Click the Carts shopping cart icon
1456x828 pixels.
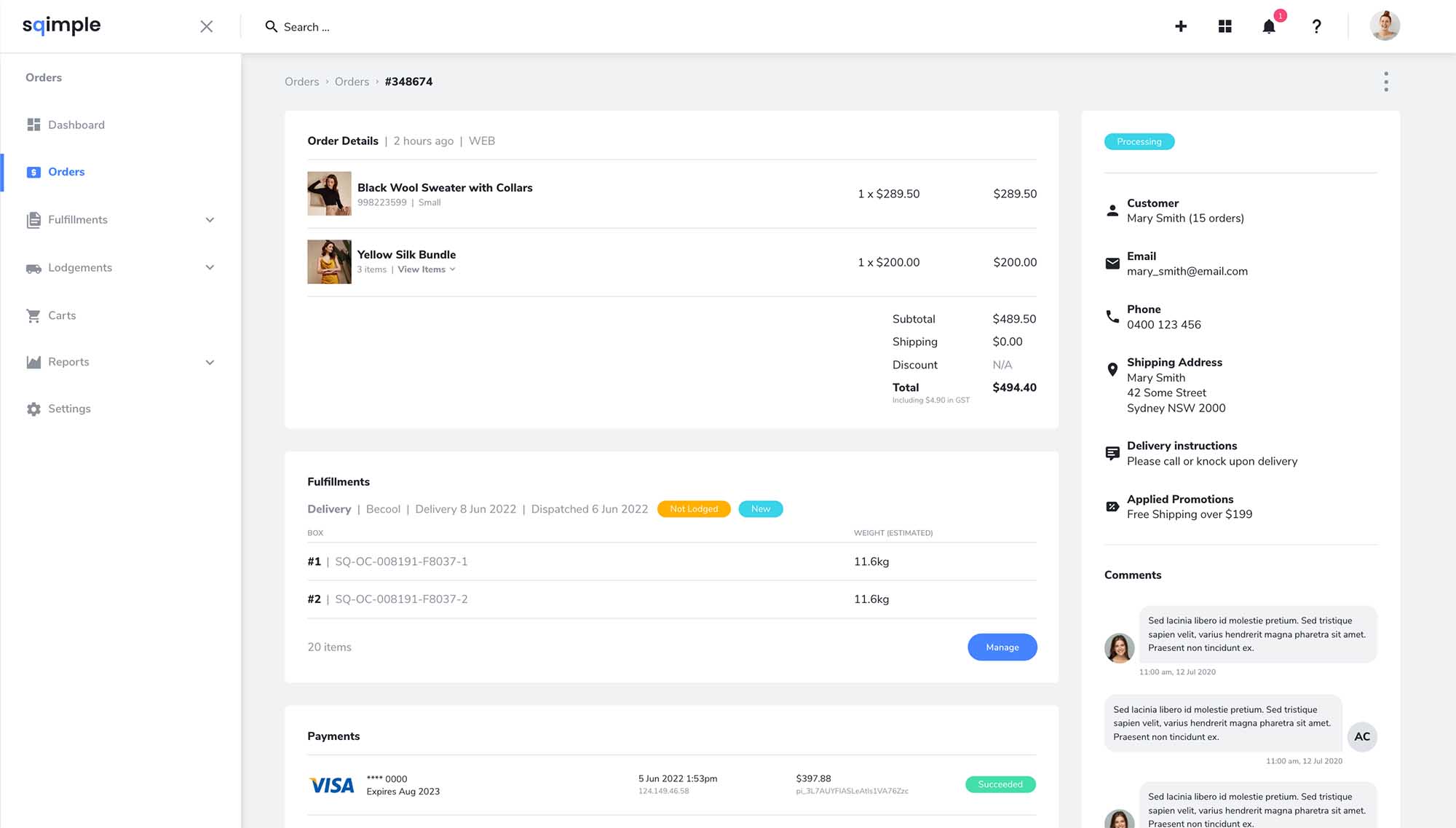(33, 315)
